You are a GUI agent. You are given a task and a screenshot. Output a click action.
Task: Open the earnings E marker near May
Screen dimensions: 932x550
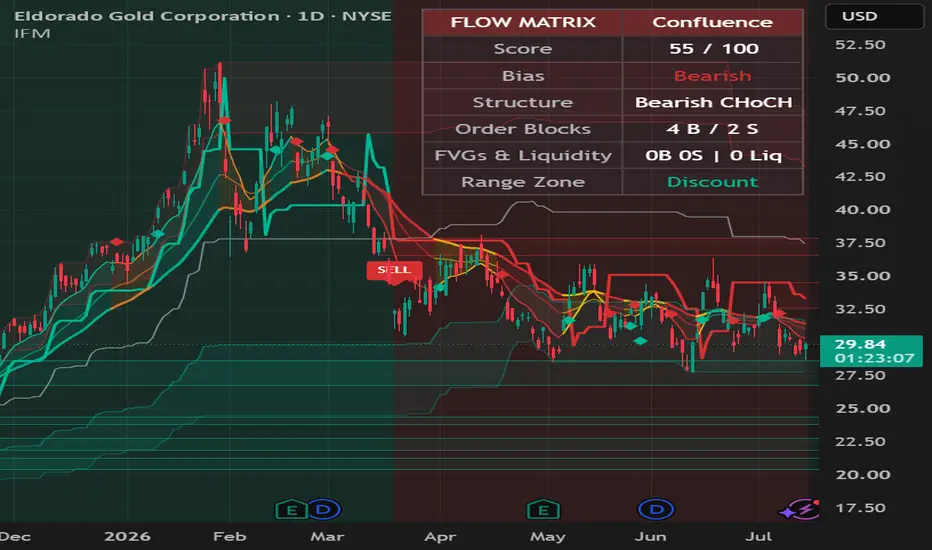pos(543,510)
